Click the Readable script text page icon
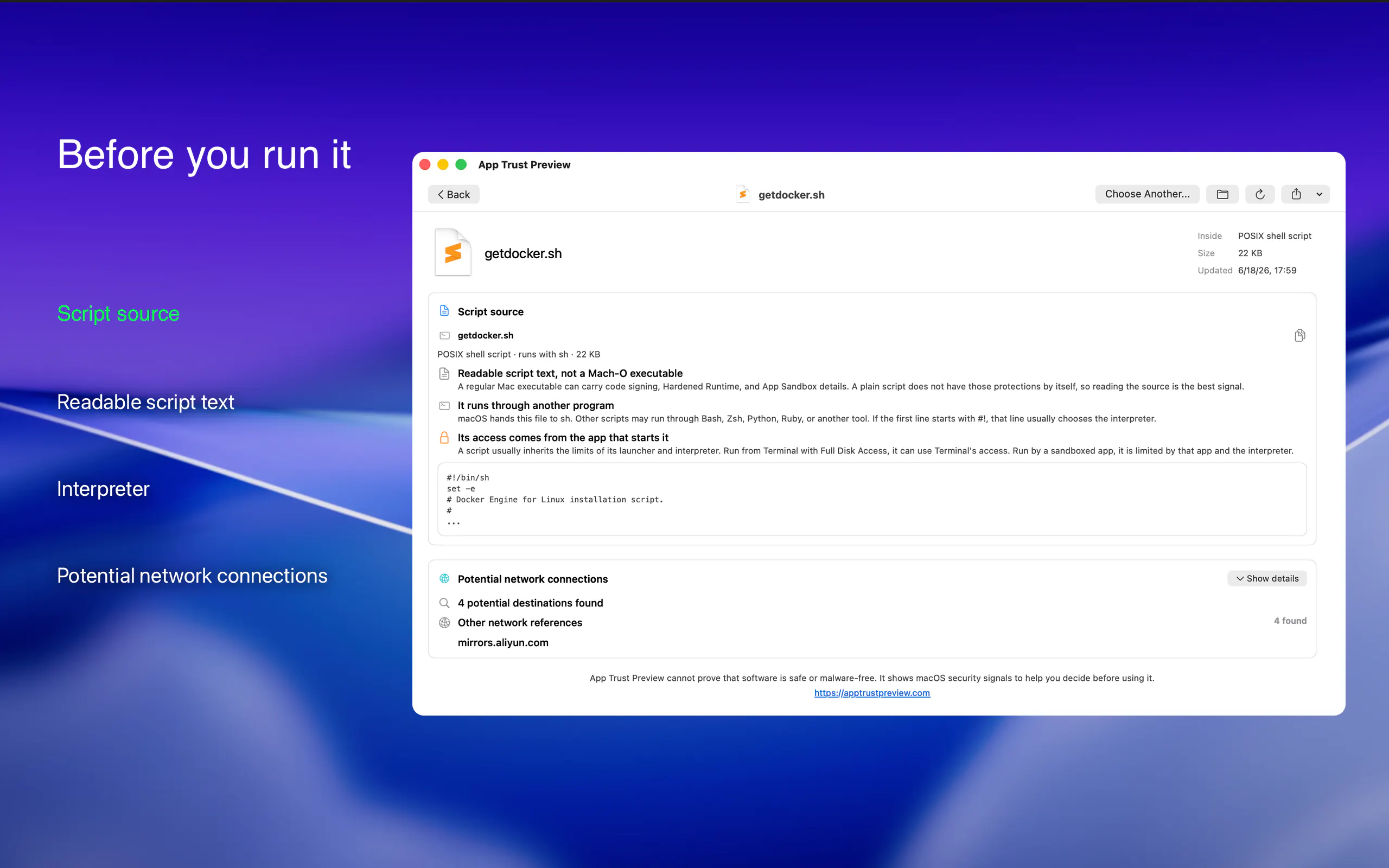1389x868 pixels. 444,374
